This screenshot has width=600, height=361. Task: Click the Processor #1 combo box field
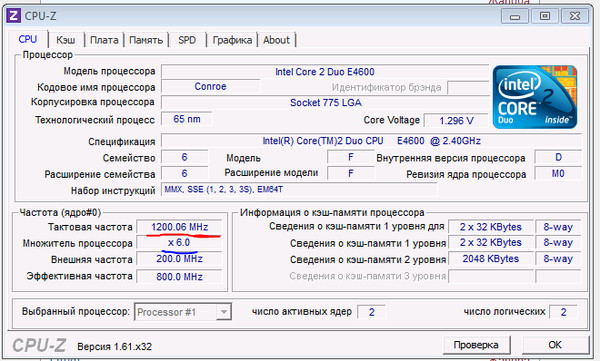coord(183,312)
